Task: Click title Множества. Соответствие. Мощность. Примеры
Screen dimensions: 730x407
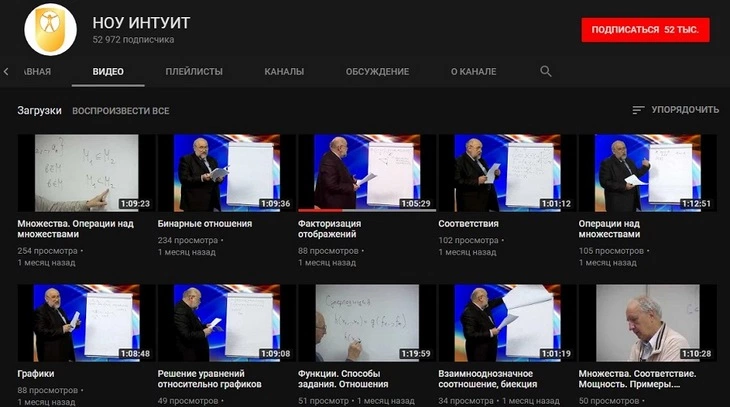Action: pyautogui.click(x=637, y=379)
